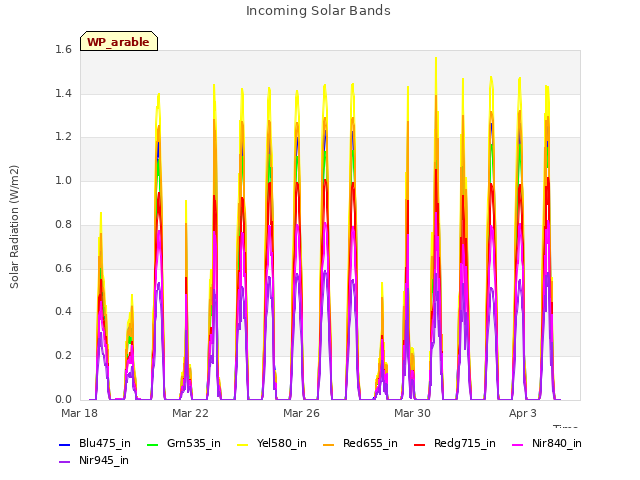The image size is (640, 480).
Task: Click the 1.4 y-axis tick label
Action: [x=63, y=93]
